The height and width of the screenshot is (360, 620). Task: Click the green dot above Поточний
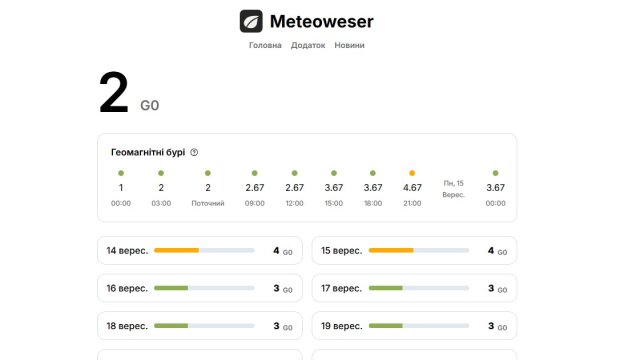(x=208, y=173)
